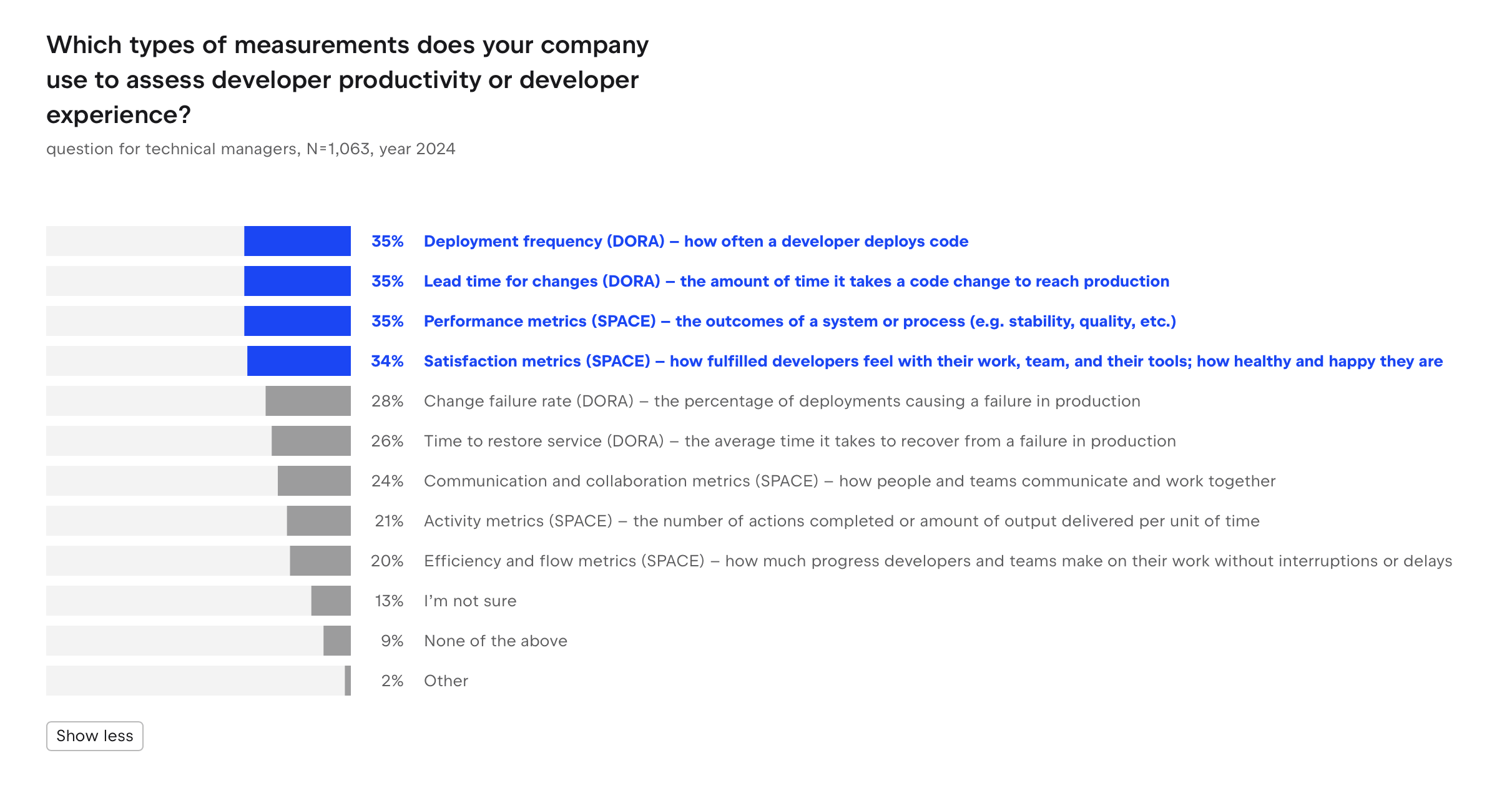Click the blue Deployment frequency bar
This screenshot has height=793, width=1512.
click(x=297, y=241)
